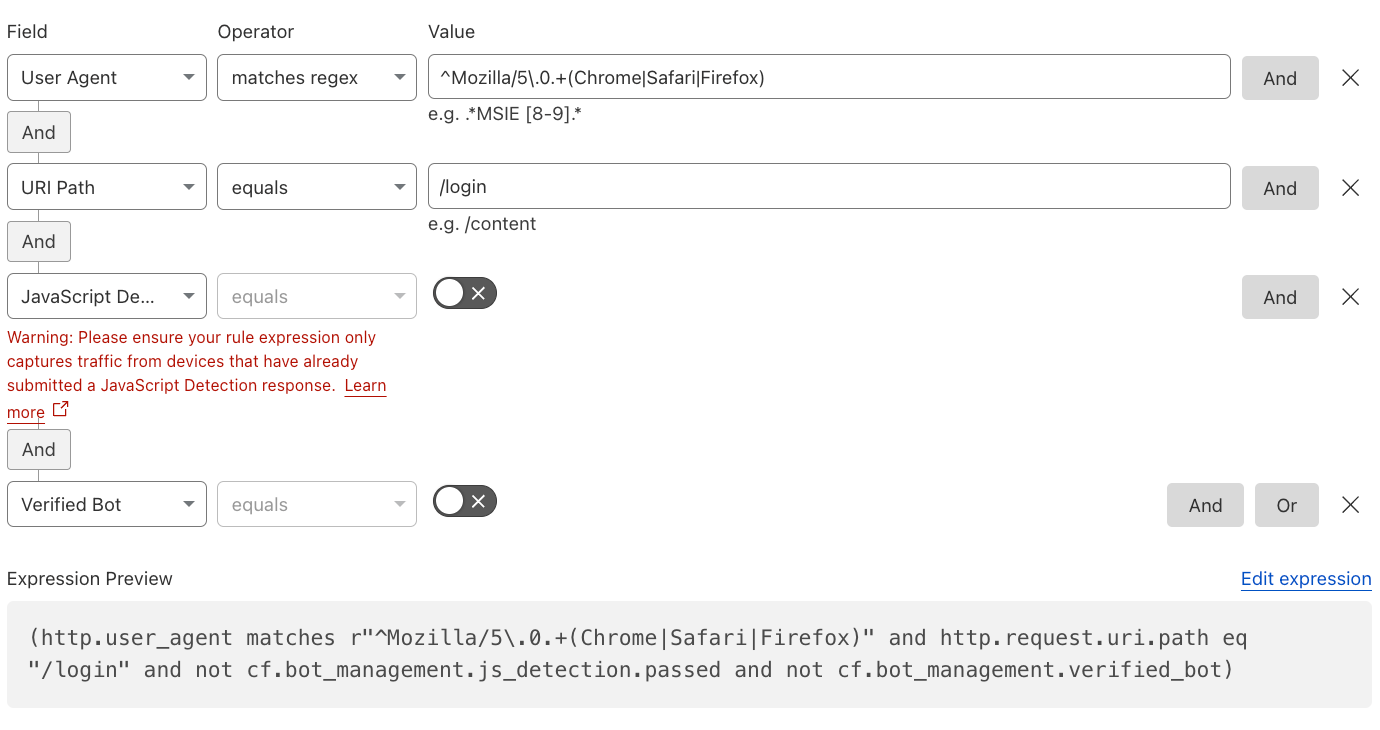Open the User Agent field dropdown
The width and height of the screenshot is (1380, 730).
point(107,78)
